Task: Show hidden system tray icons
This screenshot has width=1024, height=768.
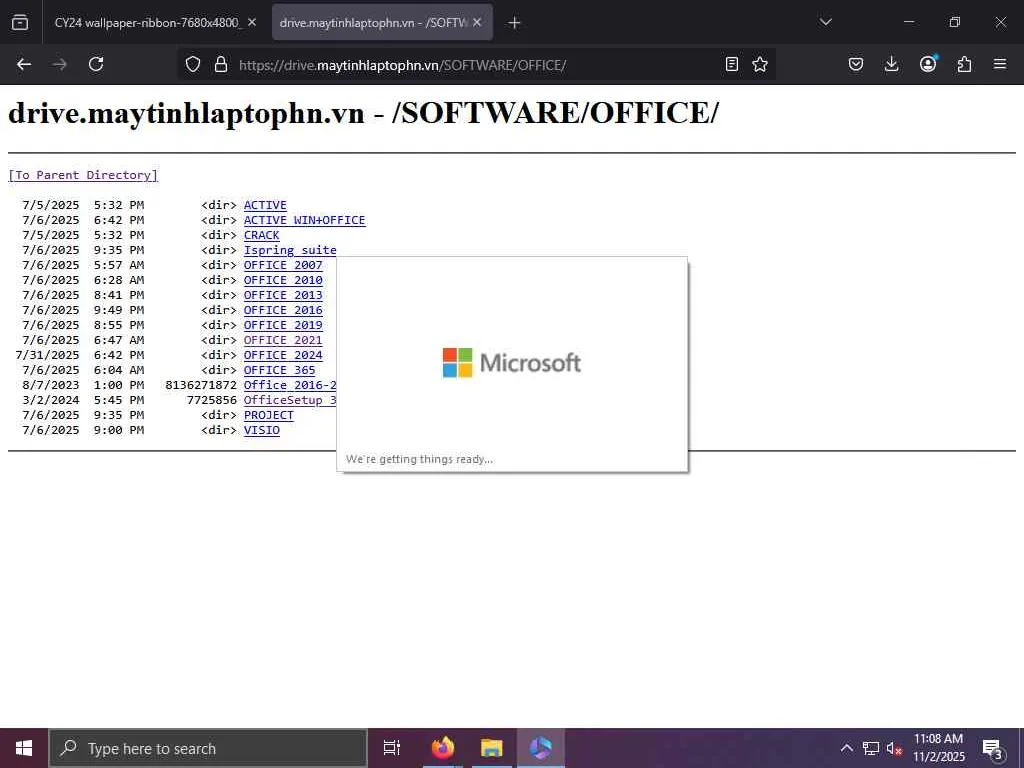Action: pyautogui.click(x=846, y=748)
